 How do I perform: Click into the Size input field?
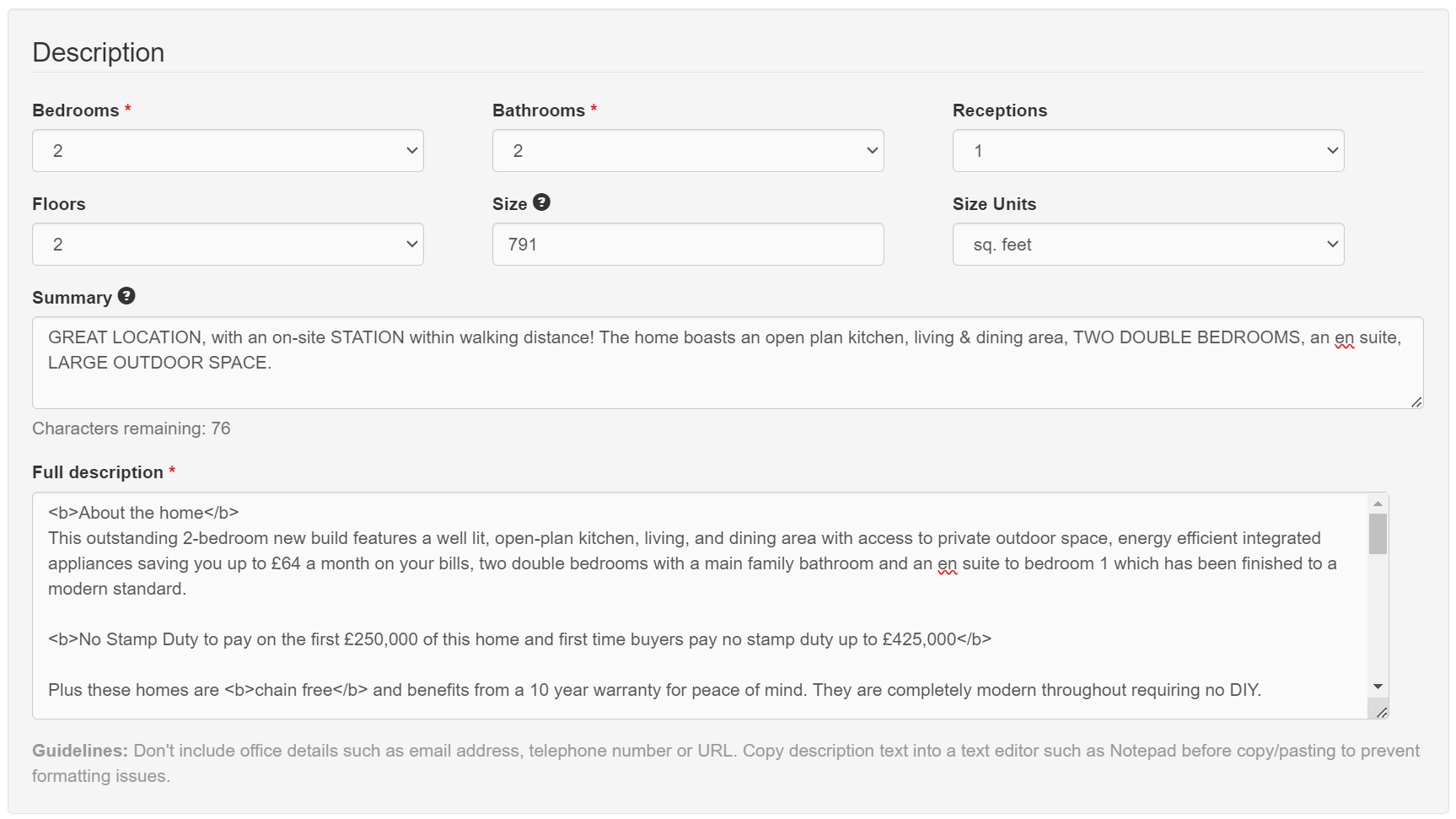tap(687, 244)
